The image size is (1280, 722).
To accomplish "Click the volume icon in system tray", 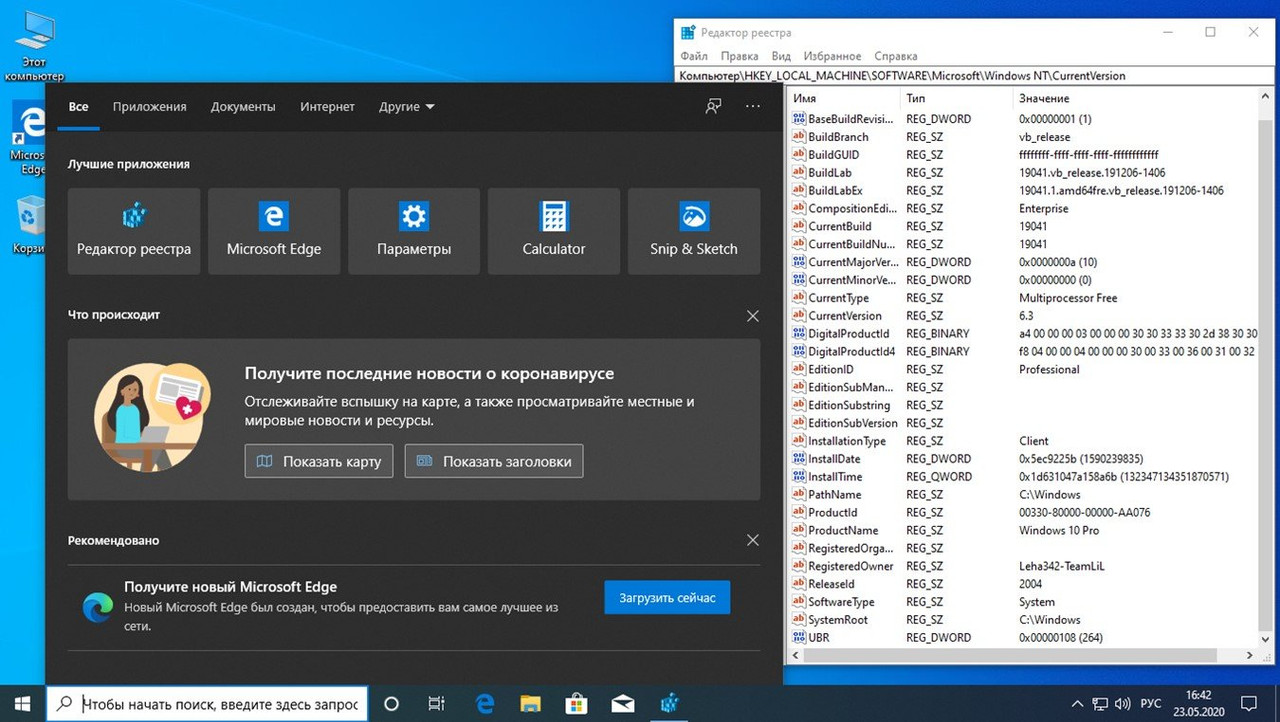I will point(1122,704).
